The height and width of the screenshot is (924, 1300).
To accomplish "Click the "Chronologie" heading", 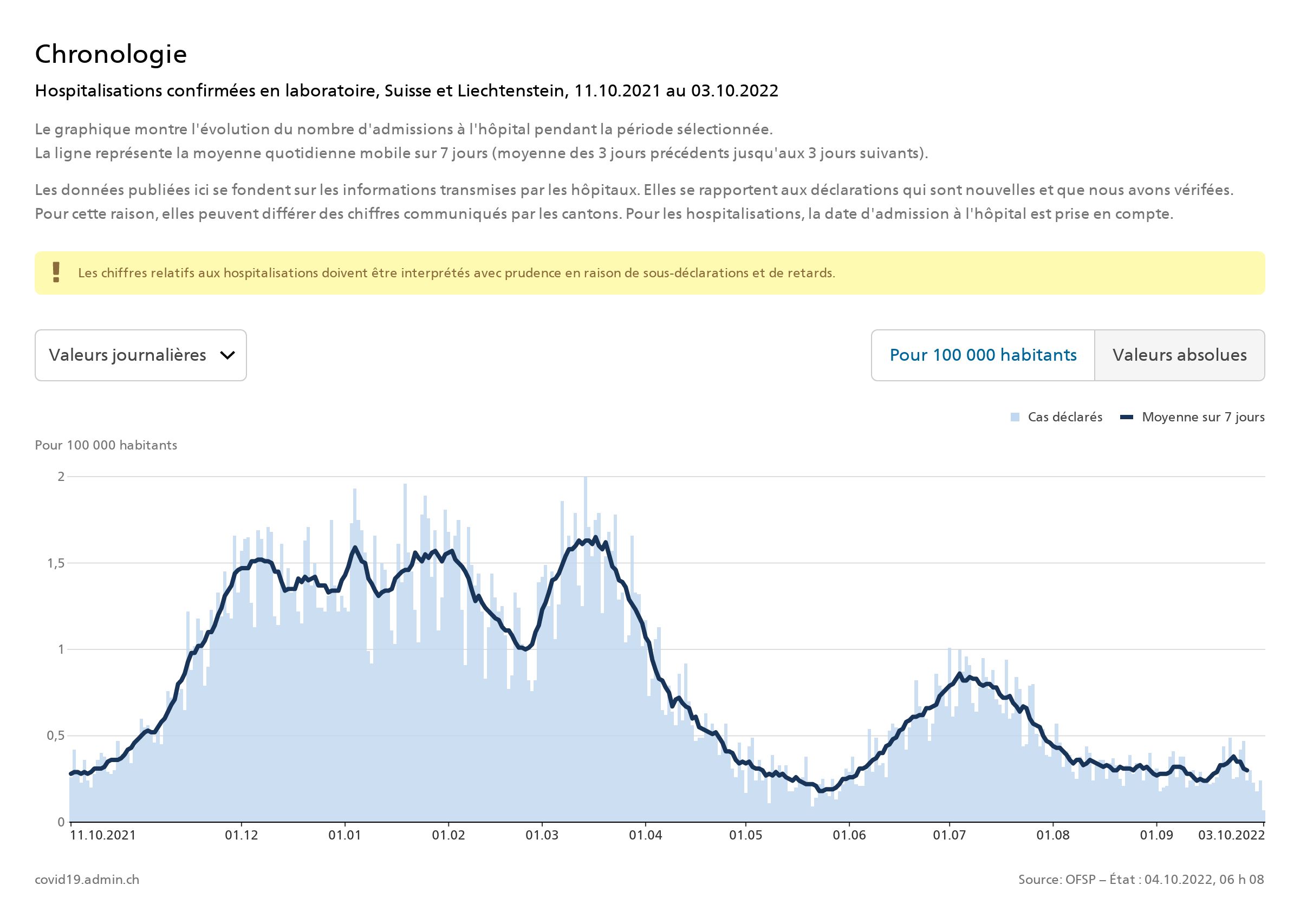I will pos(111,55).
